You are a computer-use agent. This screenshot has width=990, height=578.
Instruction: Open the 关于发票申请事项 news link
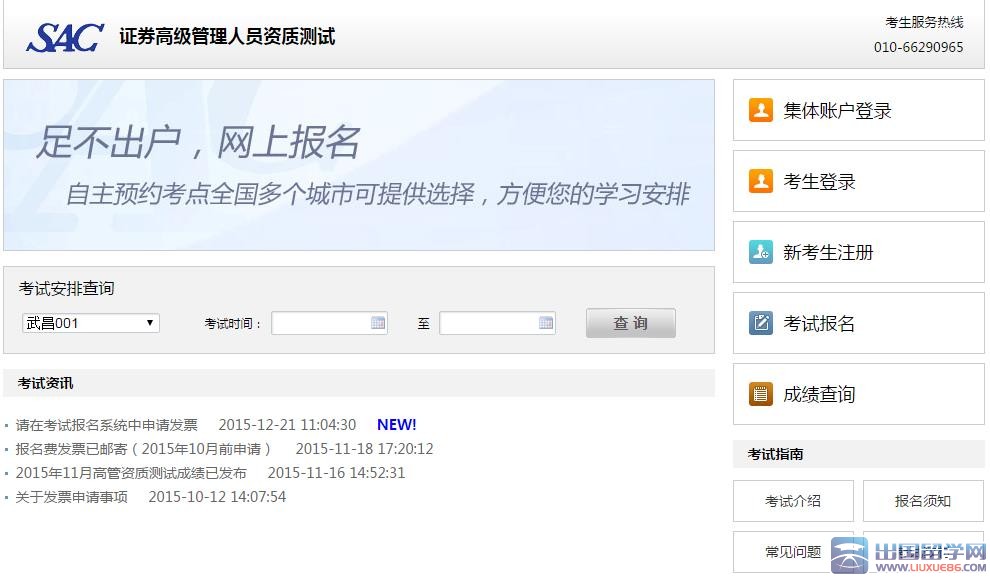click(x=75, y=496)
